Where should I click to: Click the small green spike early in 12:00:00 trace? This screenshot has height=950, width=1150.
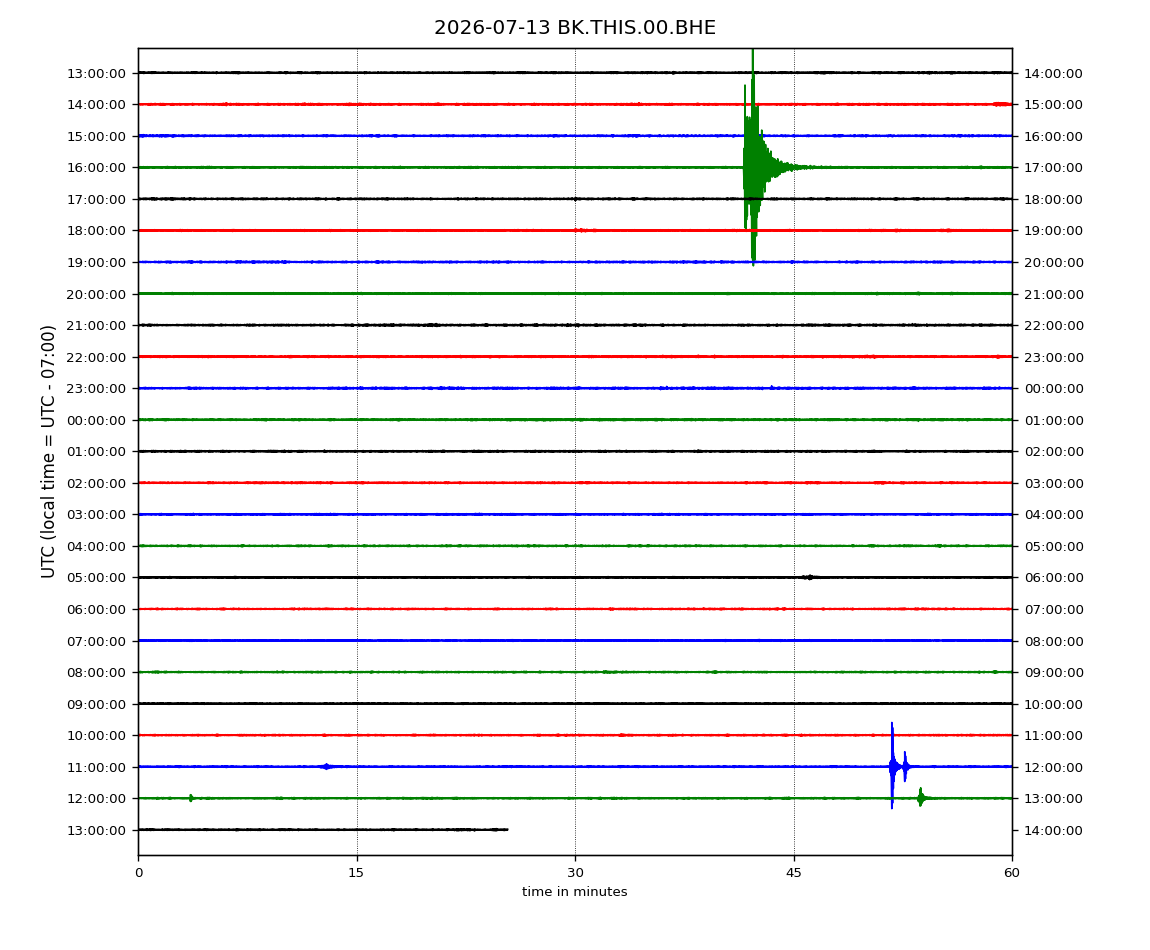point(191,797)
